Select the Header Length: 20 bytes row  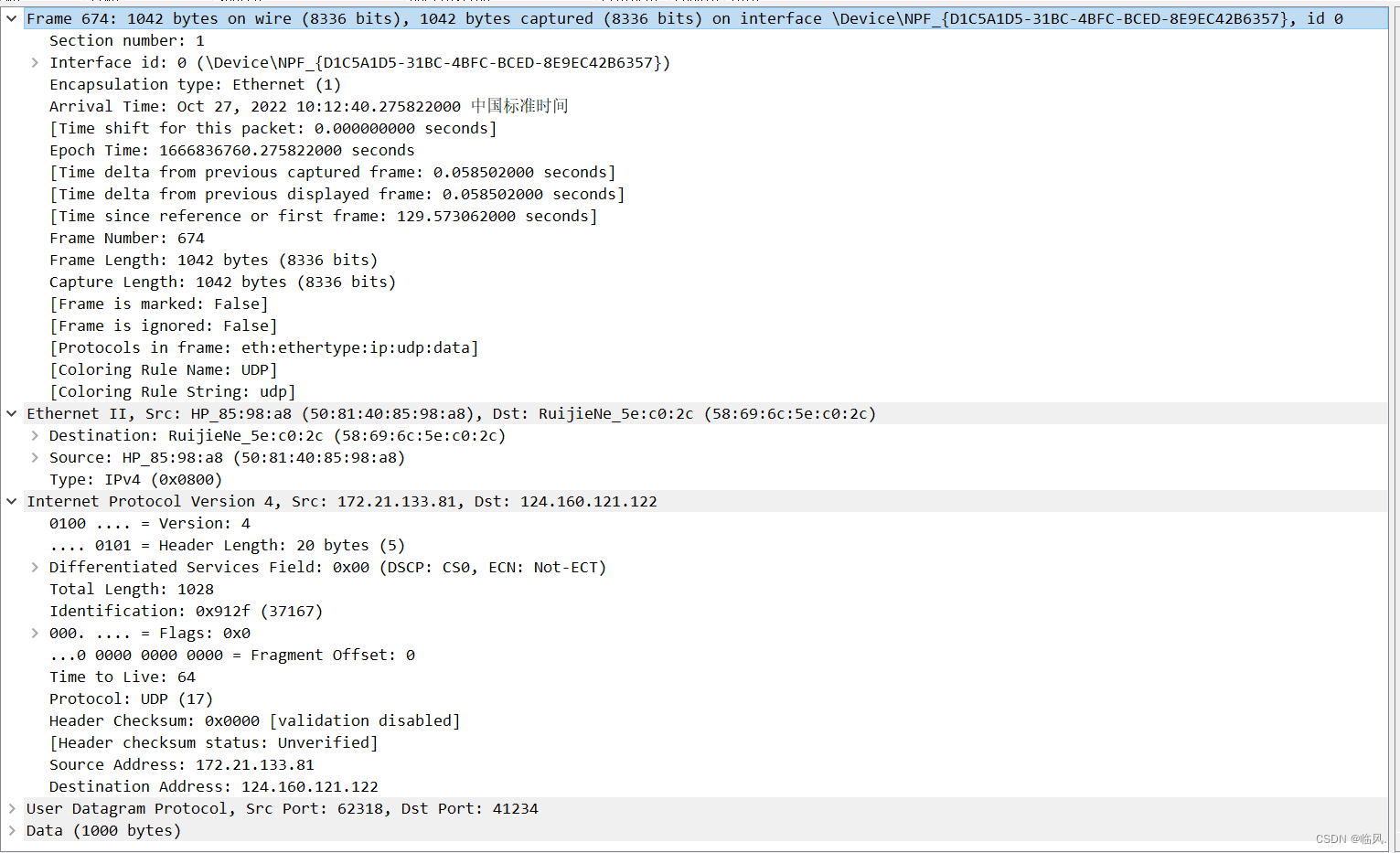click(x=228, y=545)
